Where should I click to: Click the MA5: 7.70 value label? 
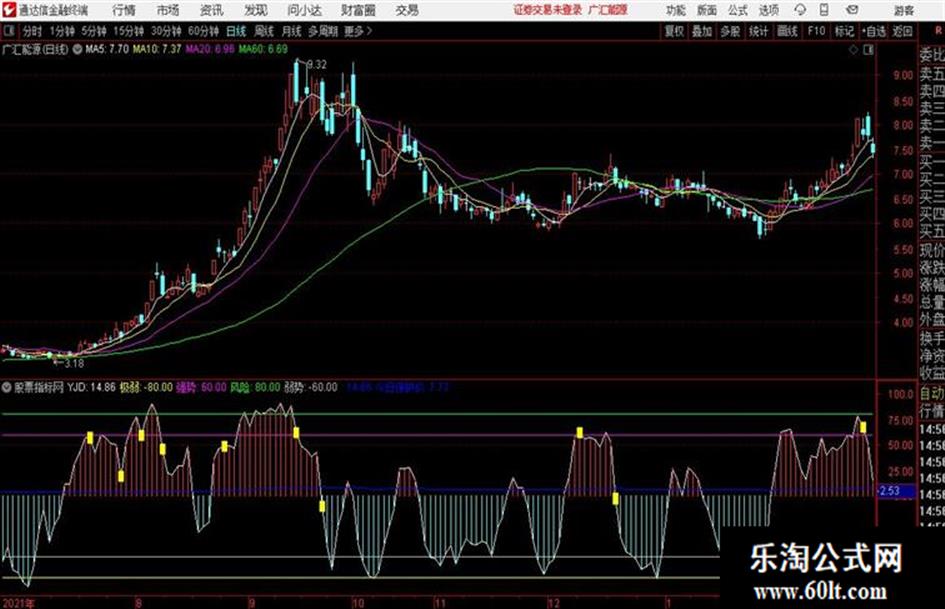[107, 49]
